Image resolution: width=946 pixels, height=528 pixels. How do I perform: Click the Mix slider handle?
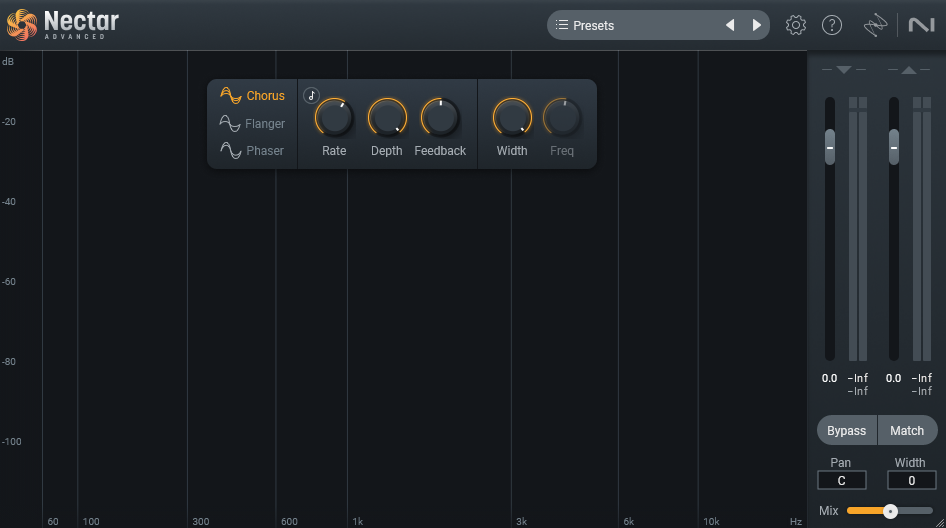[890, 511]
